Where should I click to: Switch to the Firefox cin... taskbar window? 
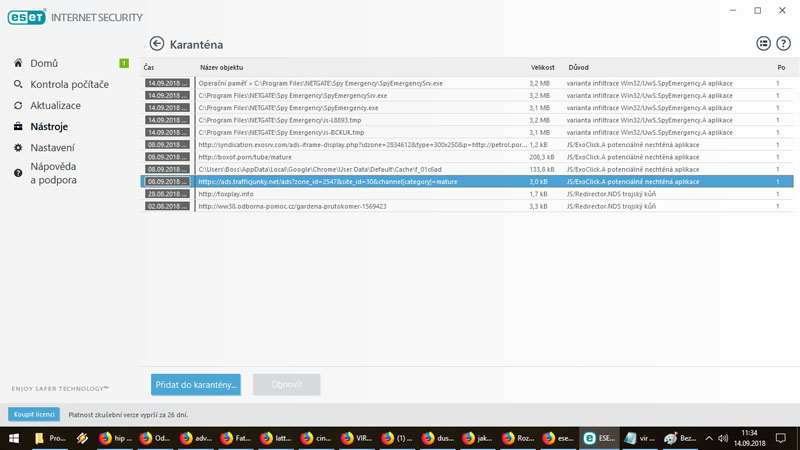point(317,438)
